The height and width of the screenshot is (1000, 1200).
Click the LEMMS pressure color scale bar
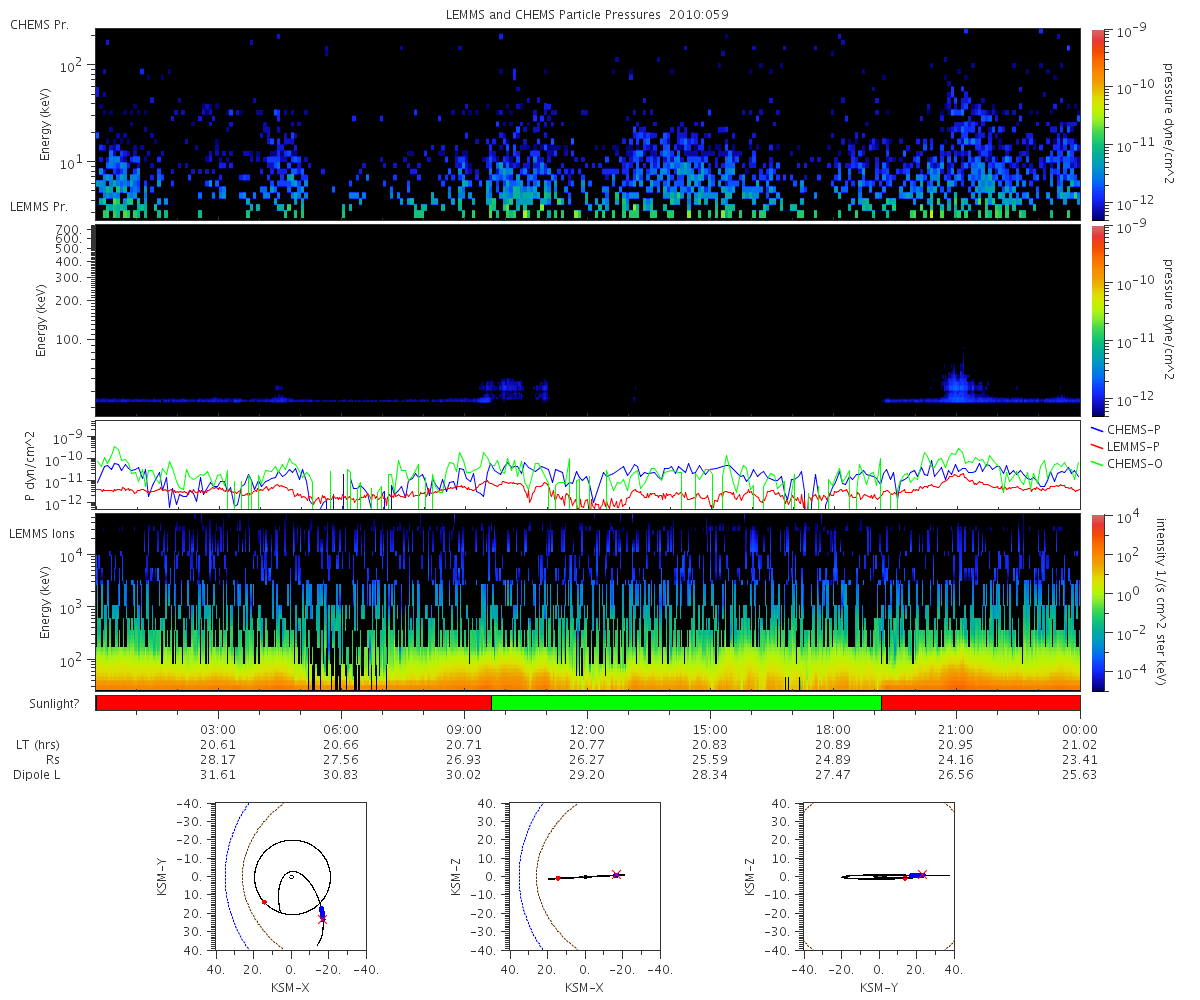tap(1097, 320)
